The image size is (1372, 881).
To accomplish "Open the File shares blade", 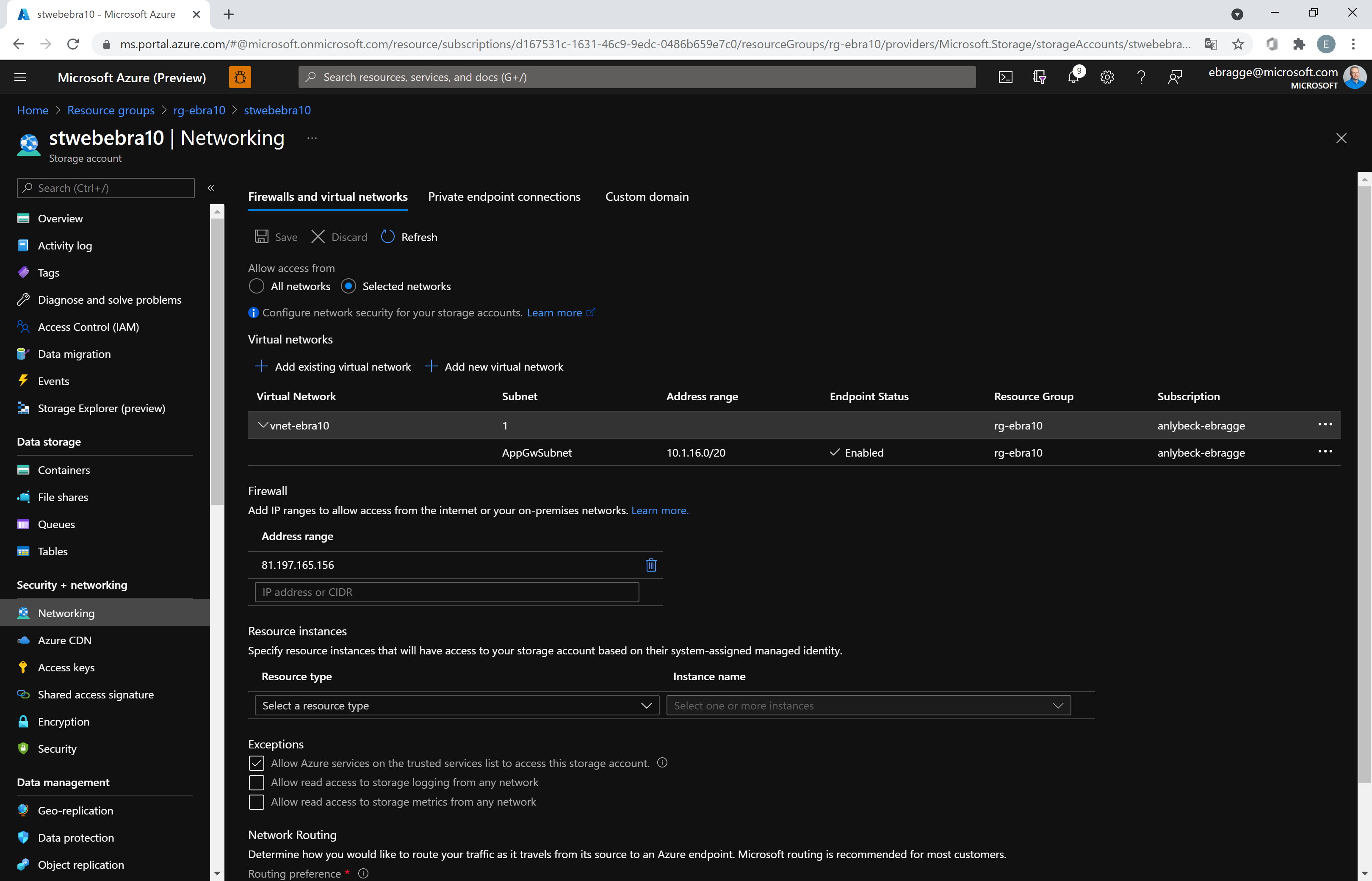I will [63, 496].
